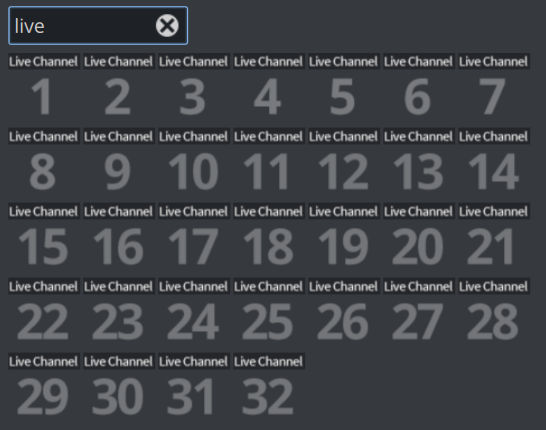Image resolution: width=546 pixels, height=430 pixels.
Task: Select the Live Channel 9 icon
Action: [118, 162]
